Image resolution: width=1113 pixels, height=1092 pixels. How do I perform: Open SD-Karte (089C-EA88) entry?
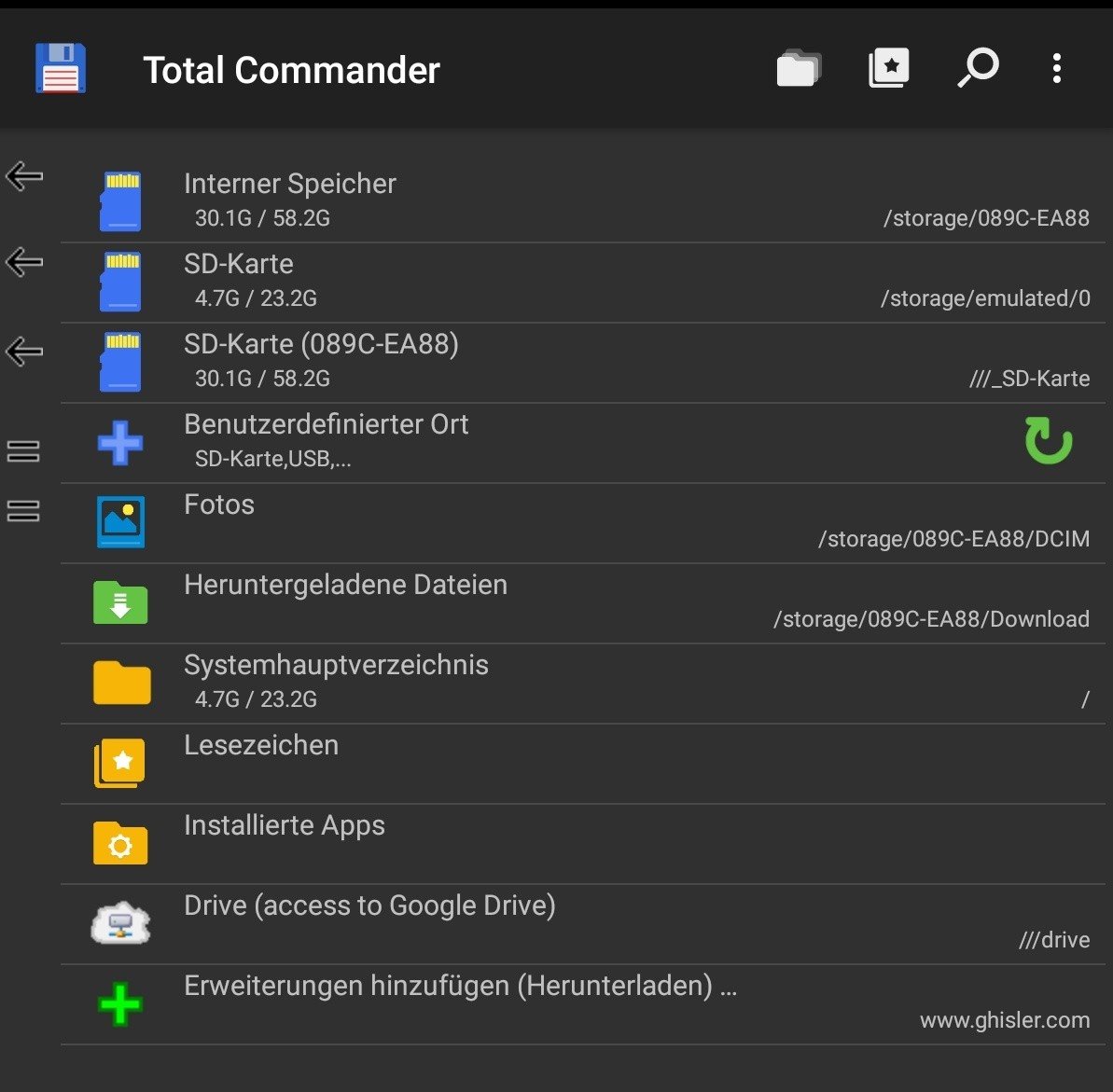point(583,363)
